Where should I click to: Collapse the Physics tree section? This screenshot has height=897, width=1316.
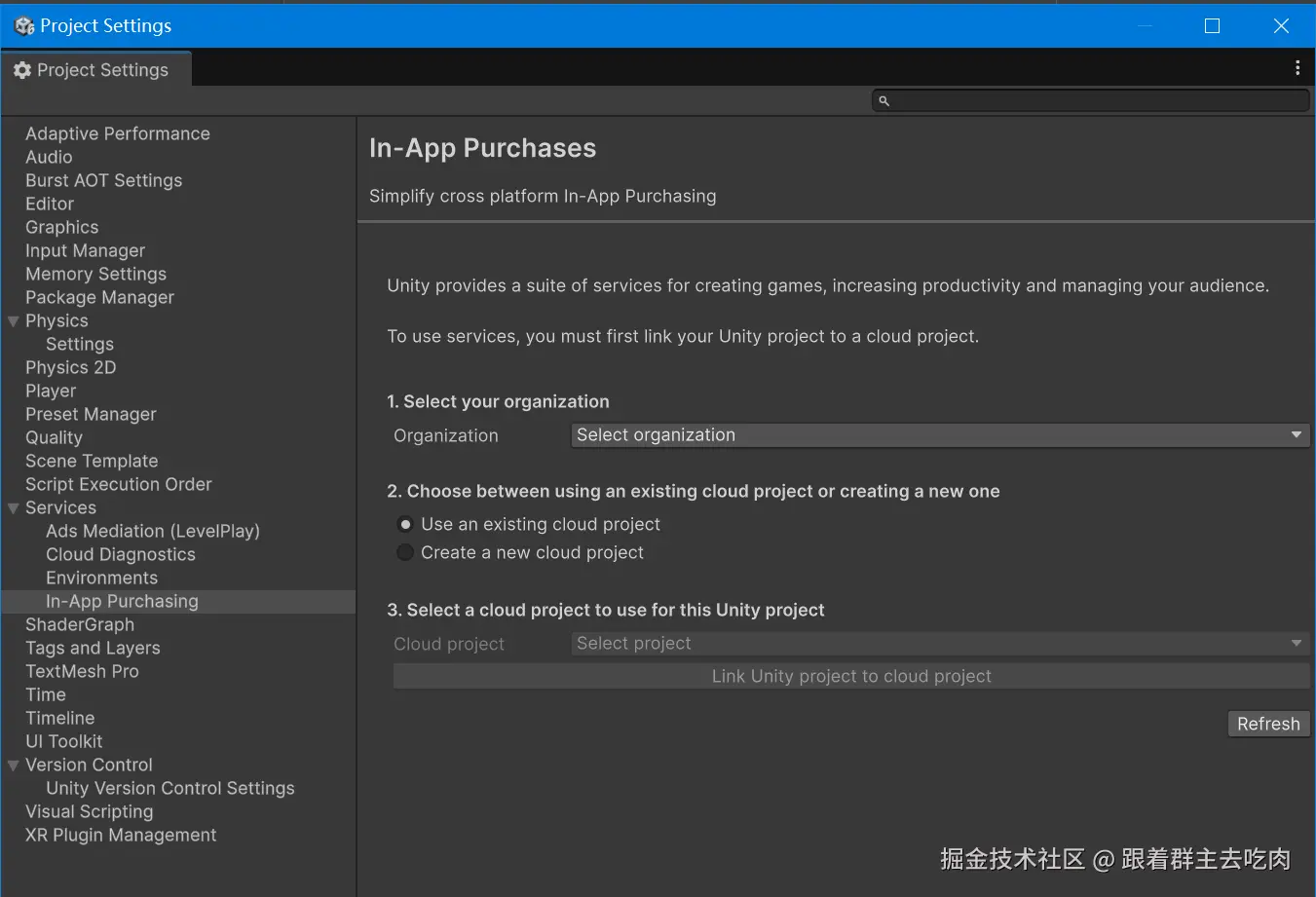pyautogui.click(x=14, y=321)
